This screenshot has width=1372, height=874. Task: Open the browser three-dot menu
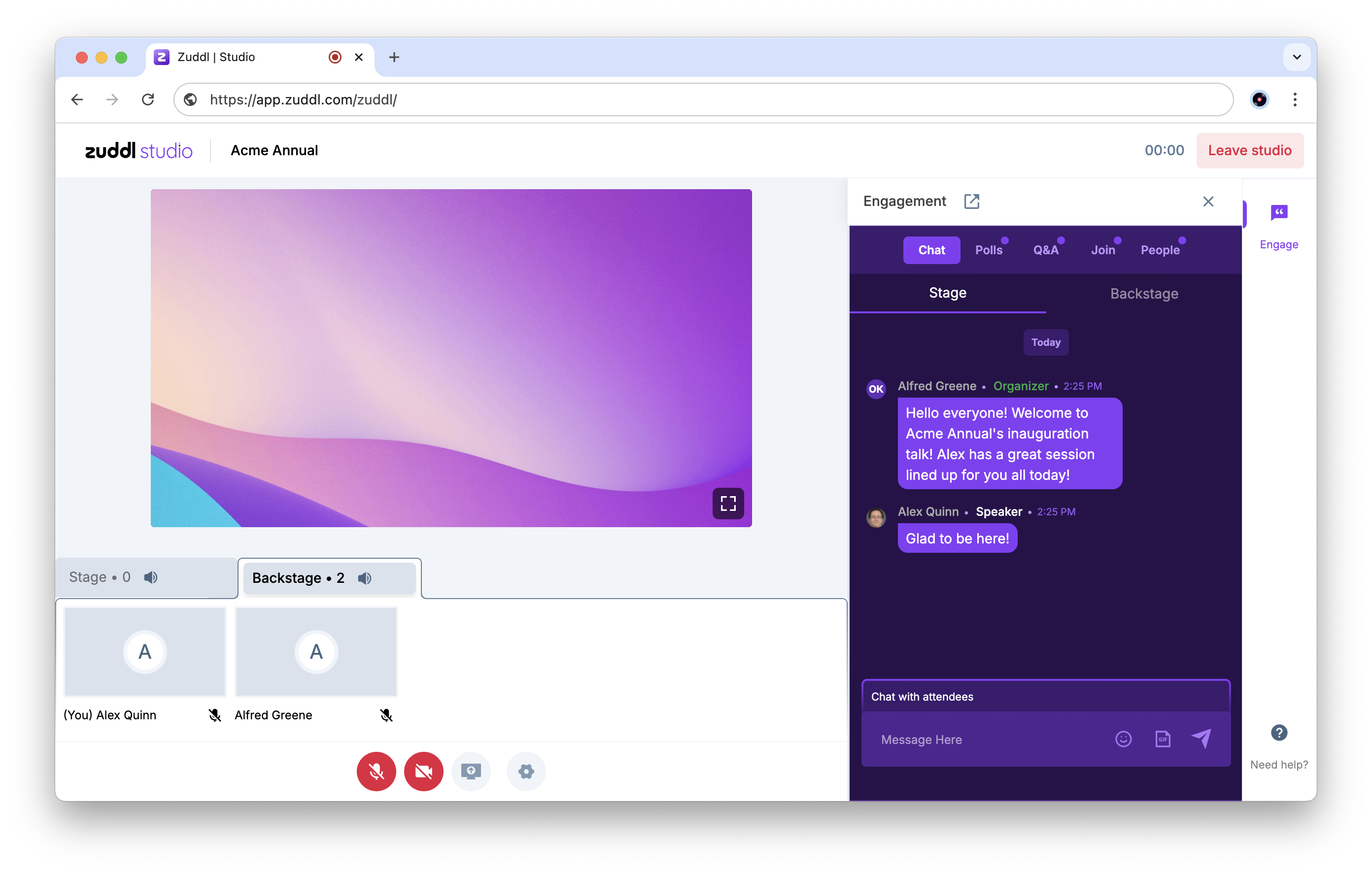pos(1295,100)
